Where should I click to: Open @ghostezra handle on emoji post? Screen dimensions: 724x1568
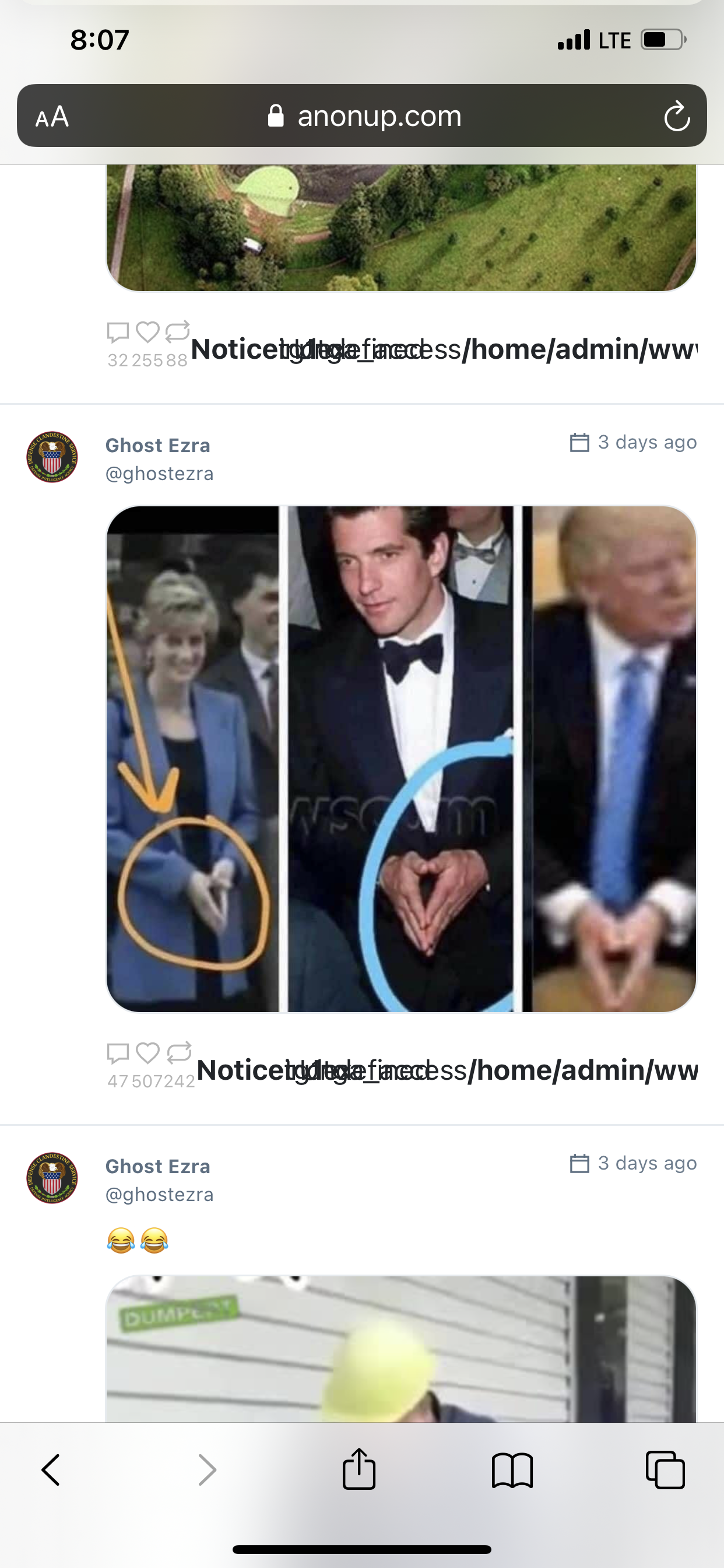pos(159,1194)
